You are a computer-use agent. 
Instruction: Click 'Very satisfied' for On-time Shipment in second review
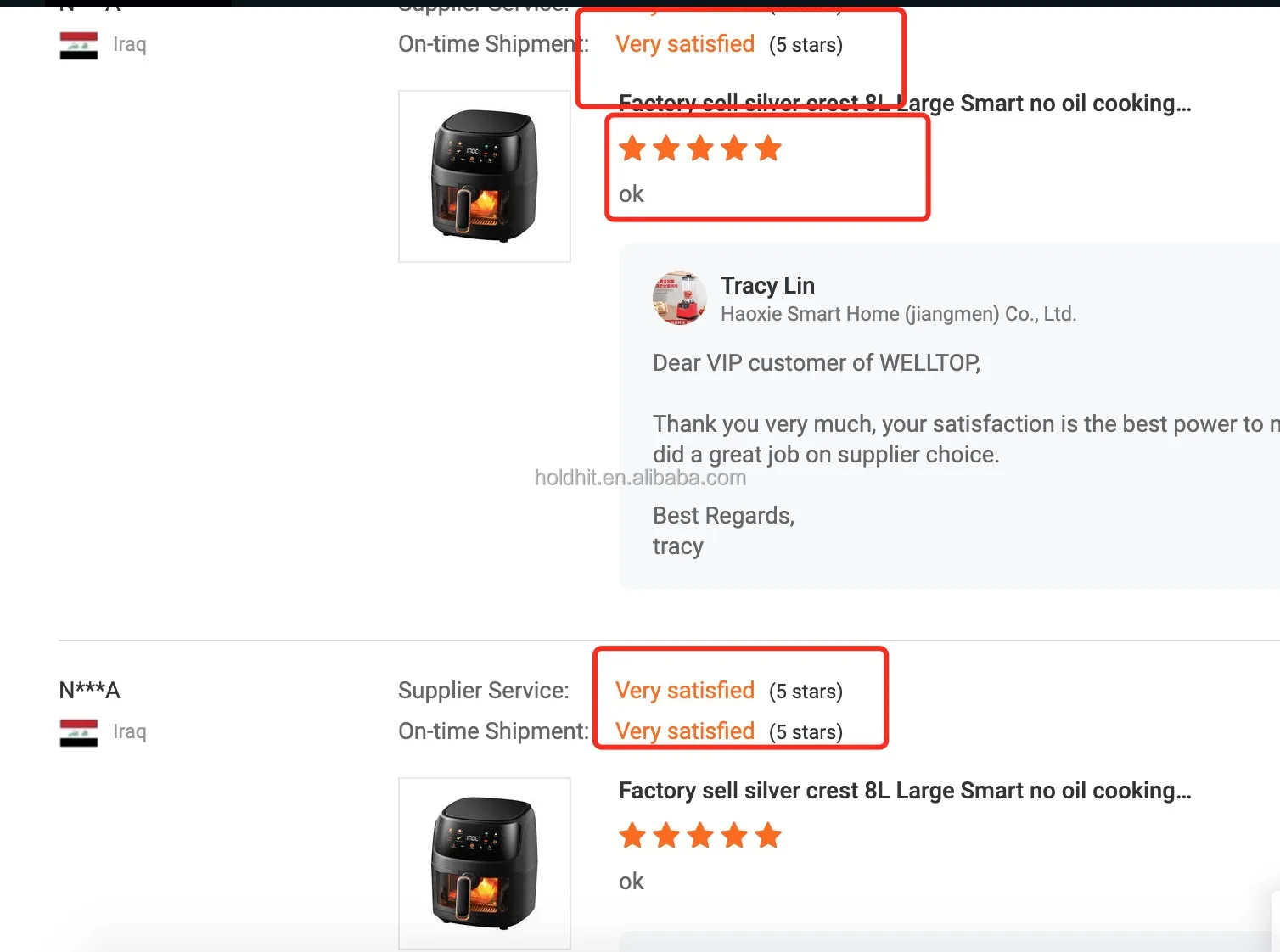[685, 731]
